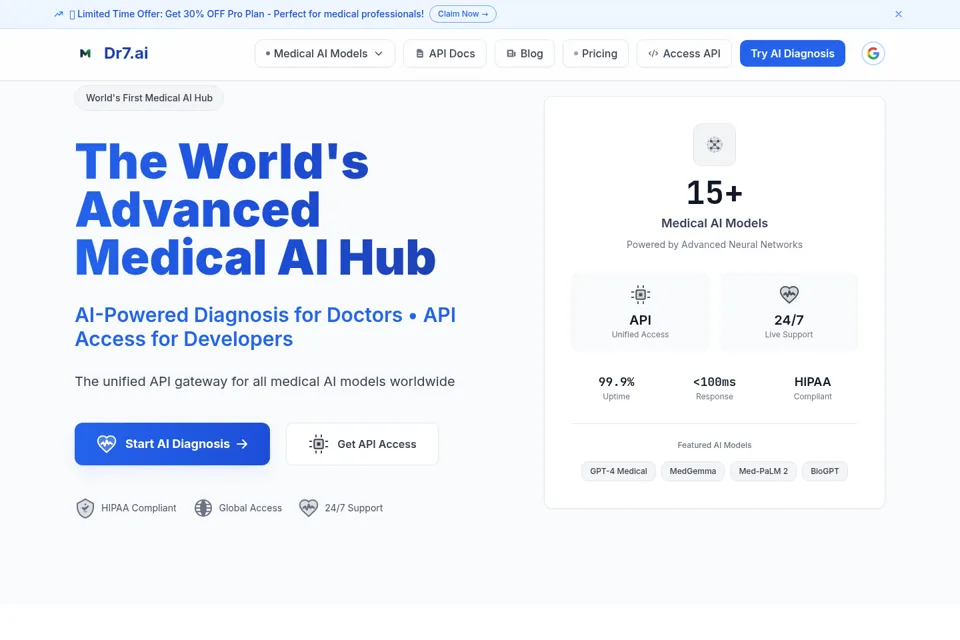The image size is (960, 640).
Task: Click the API Unified Access card
Action: [x=640, y=312]
